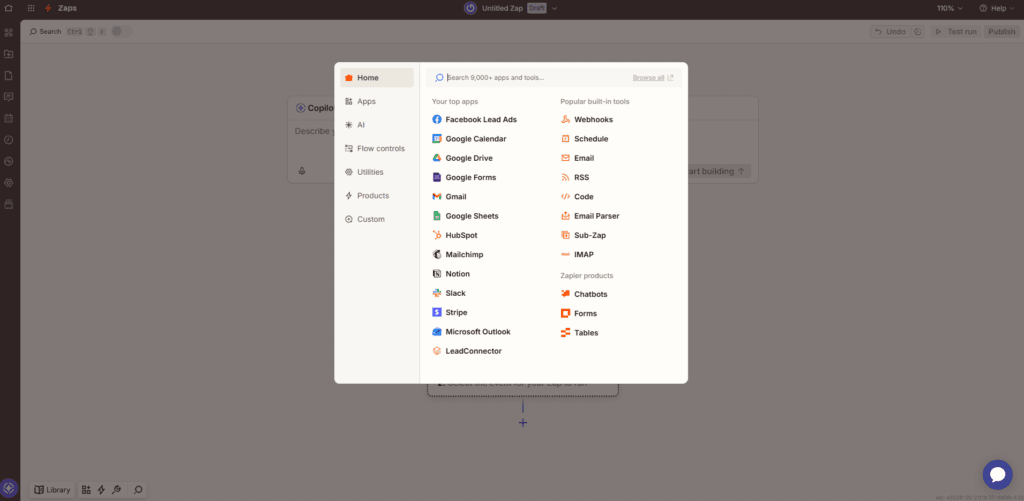Open the sidebar comments icon
1024x501 pixels.
point(8,97)
